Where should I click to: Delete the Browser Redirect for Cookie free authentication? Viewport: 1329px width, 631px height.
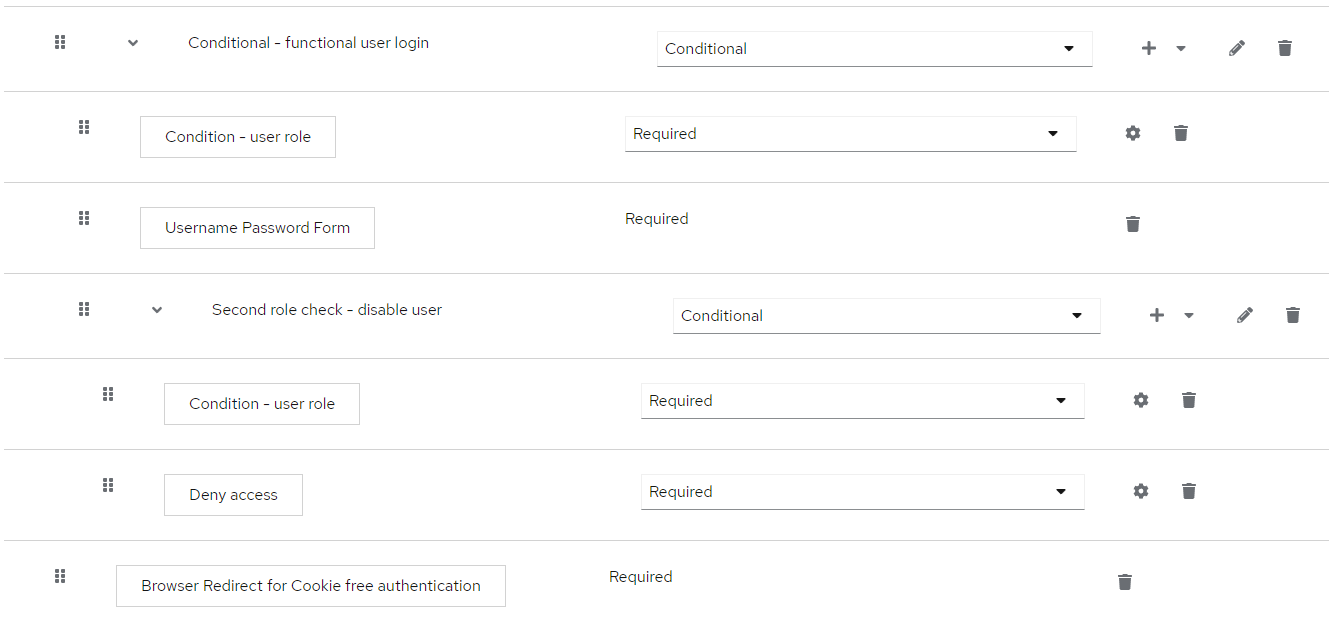coord(1124,581)
